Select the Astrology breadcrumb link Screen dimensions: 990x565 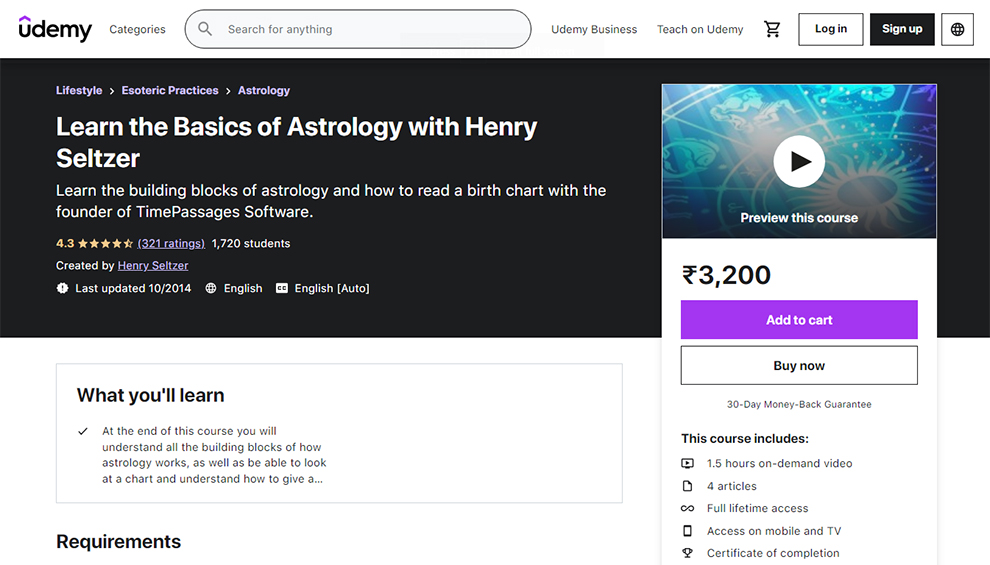[264, 90]
